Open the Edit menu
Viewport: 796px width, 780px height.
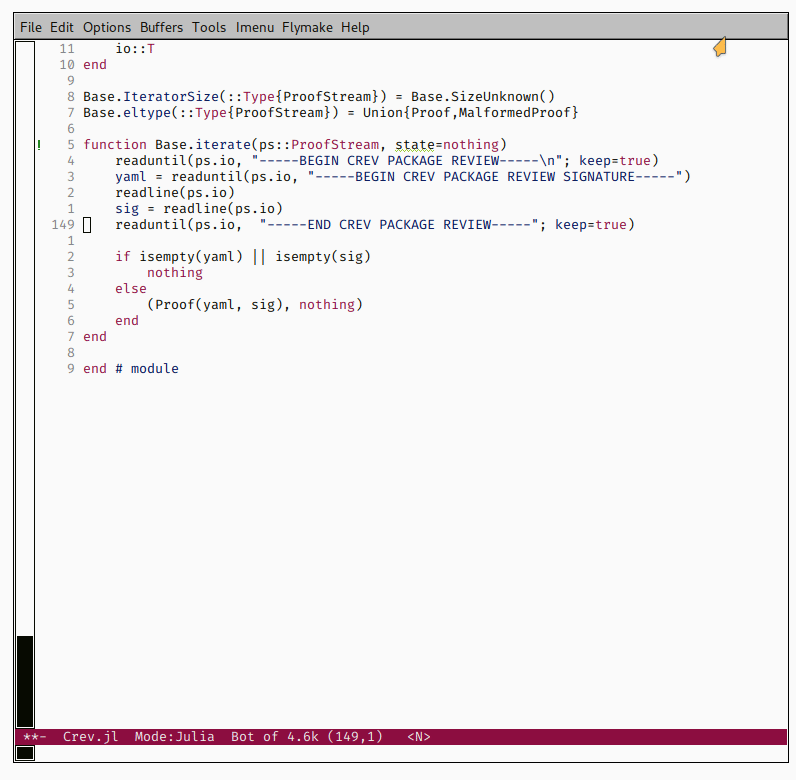[x=61, y=27]
